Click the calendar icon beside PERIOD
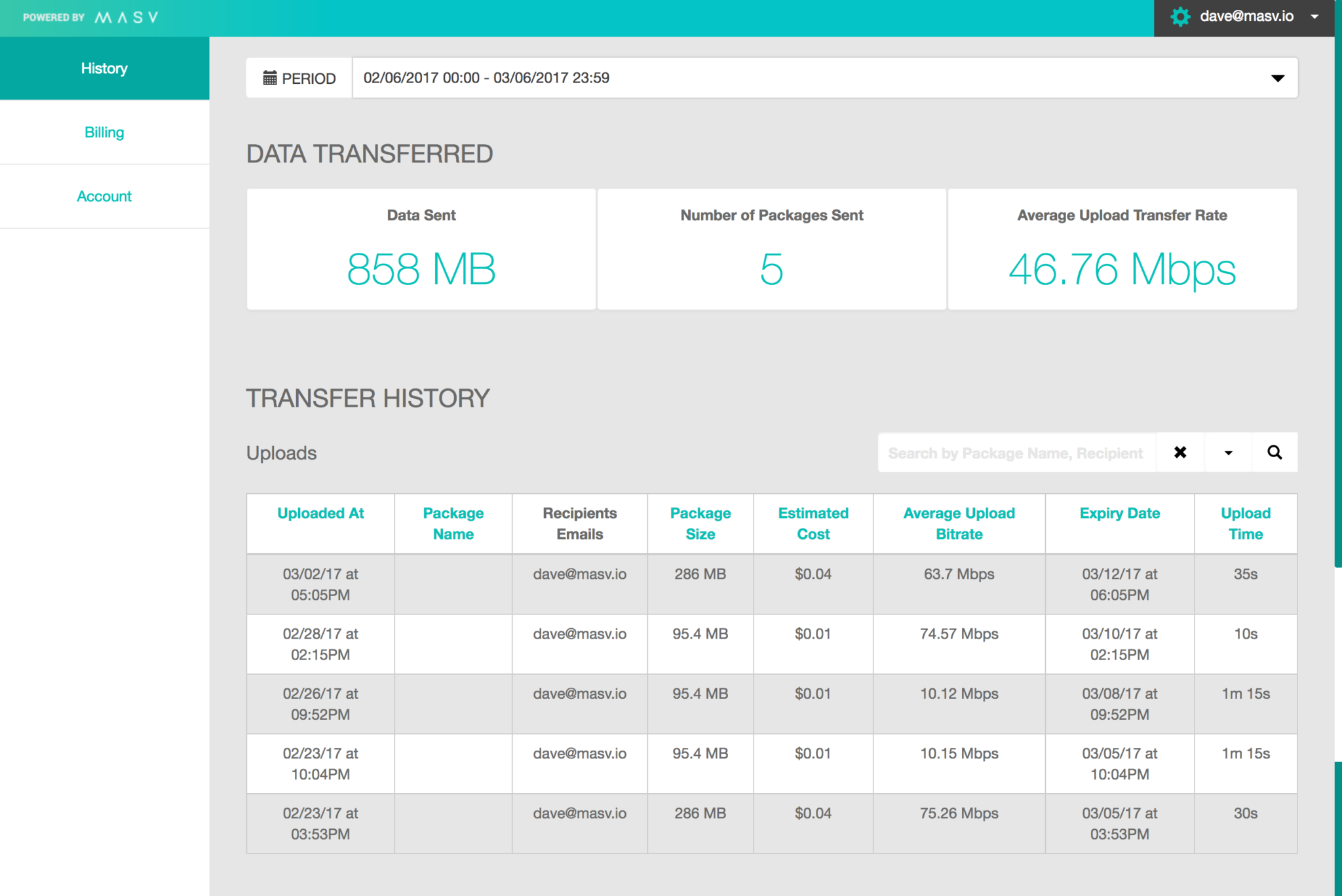 269,78
